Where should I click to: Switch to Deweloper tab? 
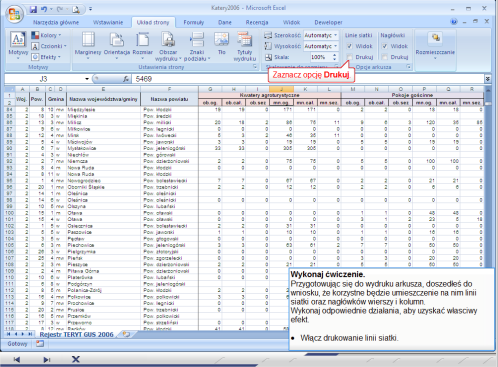coord(328,22)
